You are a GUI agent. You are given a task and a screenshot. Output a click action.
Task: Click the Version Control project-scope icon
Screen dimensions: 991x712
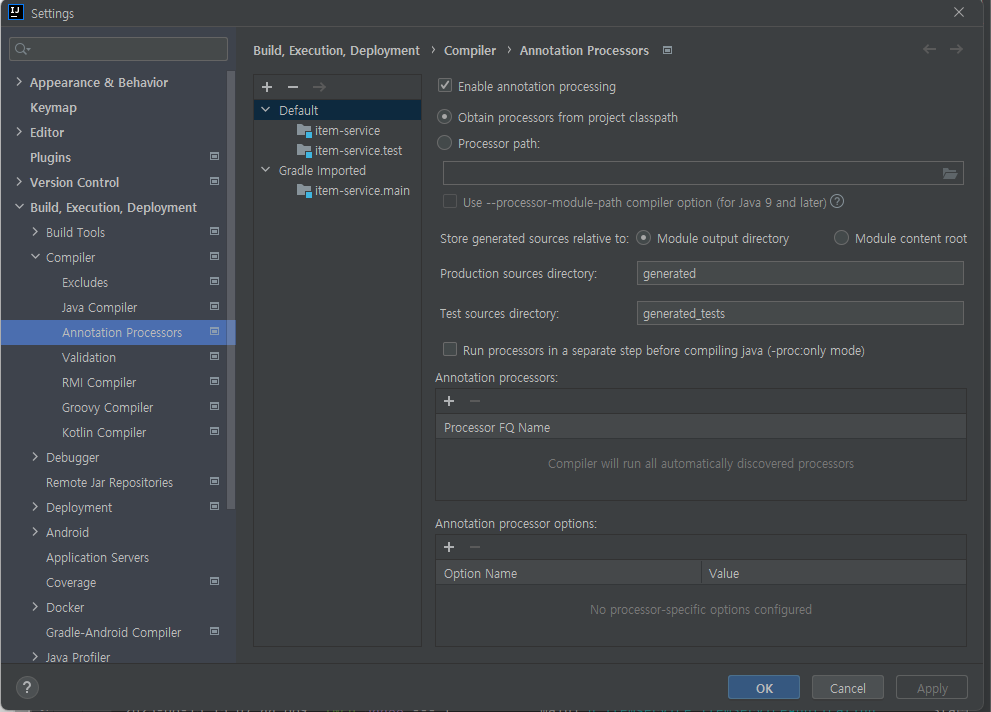[x=214, y=181]
